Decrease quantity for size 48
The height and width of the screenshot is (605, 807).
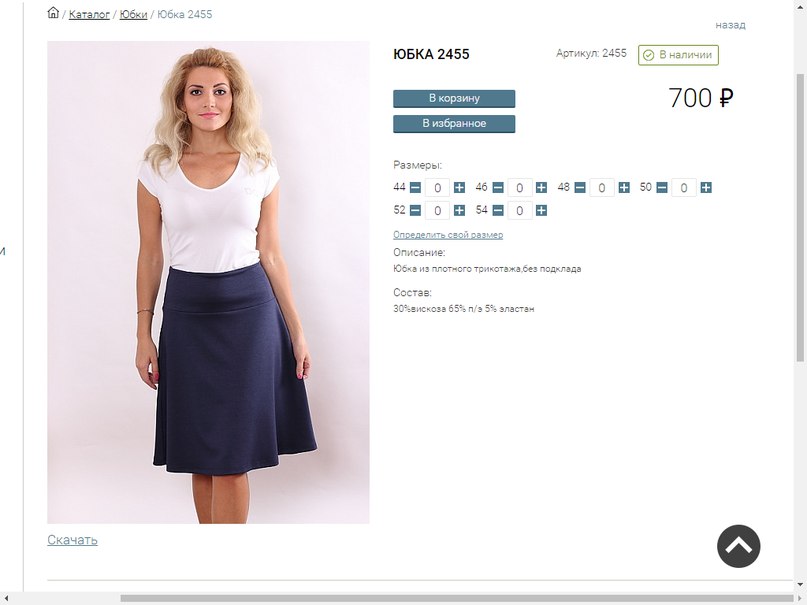click(580, 188)
